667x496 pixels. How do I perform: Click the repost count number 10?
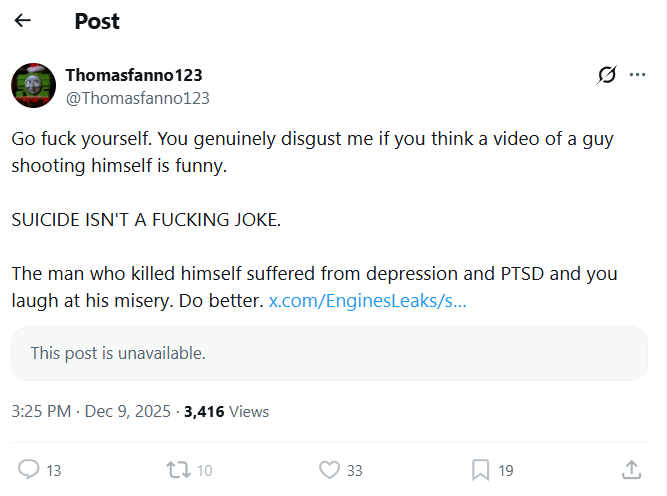pos(204,470)
